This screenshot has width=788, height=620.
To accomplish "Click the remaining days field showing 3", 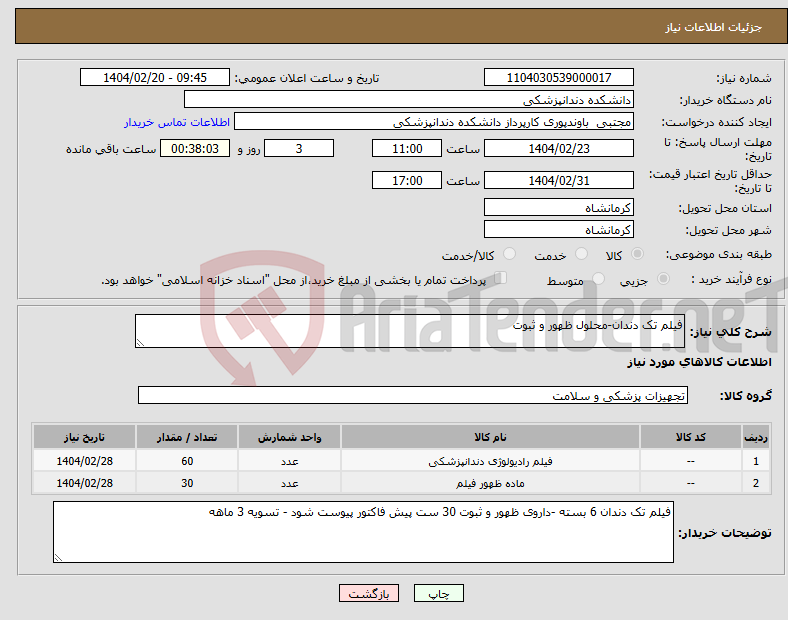I will (299, 148).
